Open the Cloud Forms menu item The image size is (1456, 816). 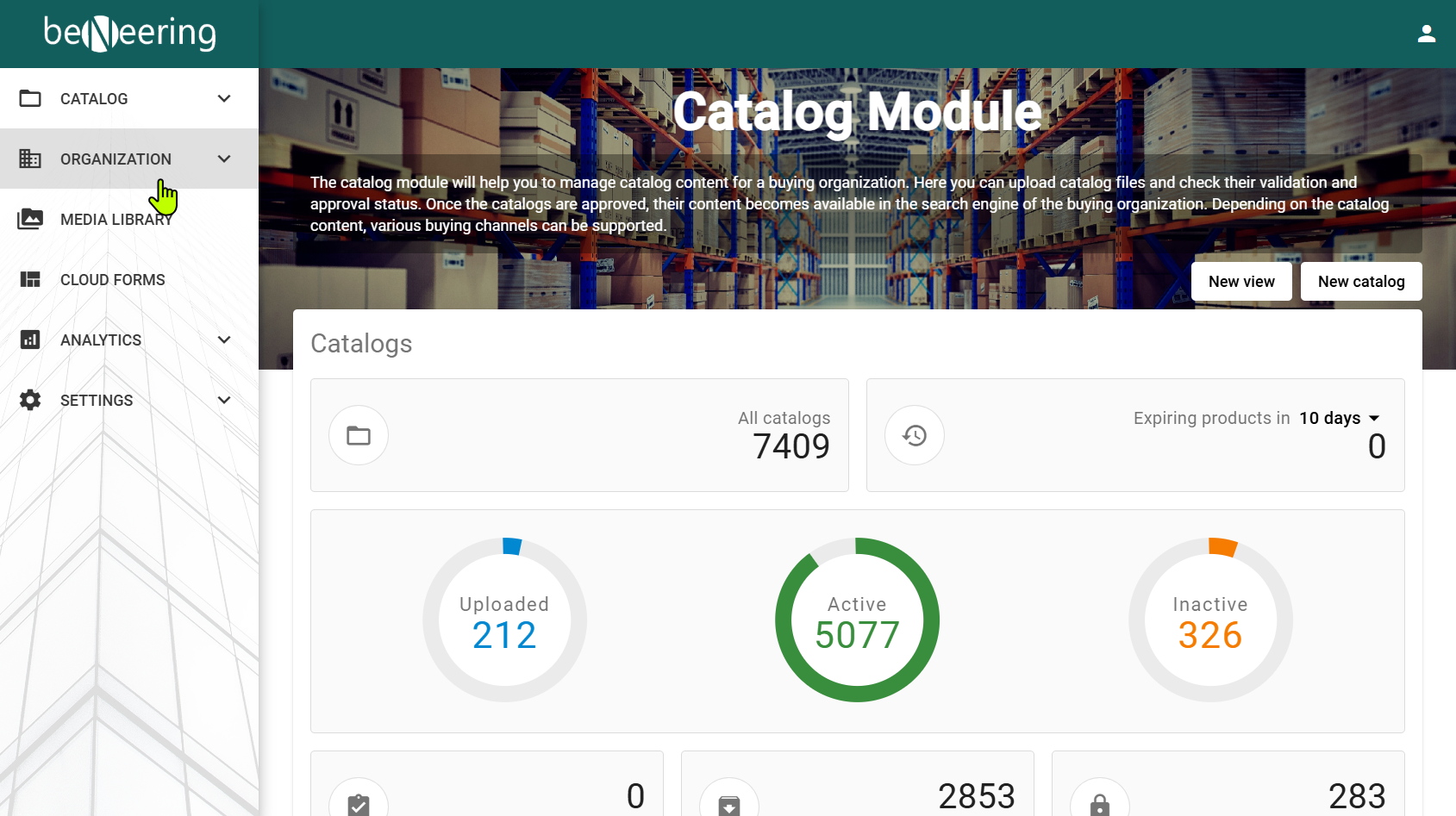112,280
